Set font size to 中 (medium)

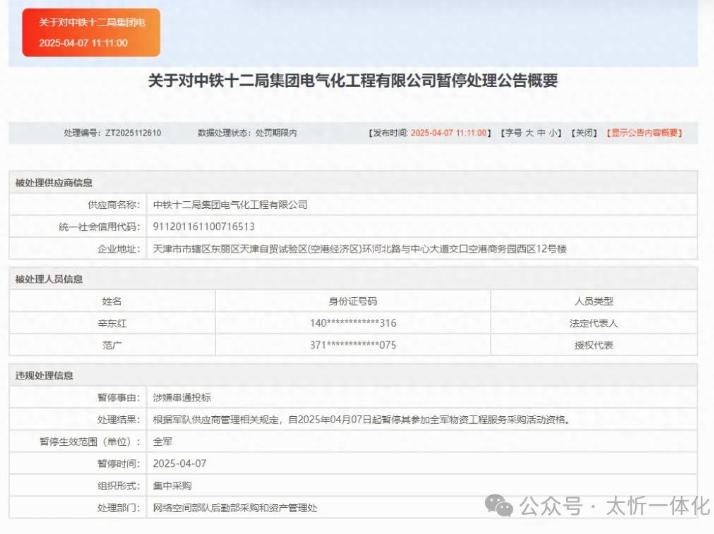tap(542, 133)
